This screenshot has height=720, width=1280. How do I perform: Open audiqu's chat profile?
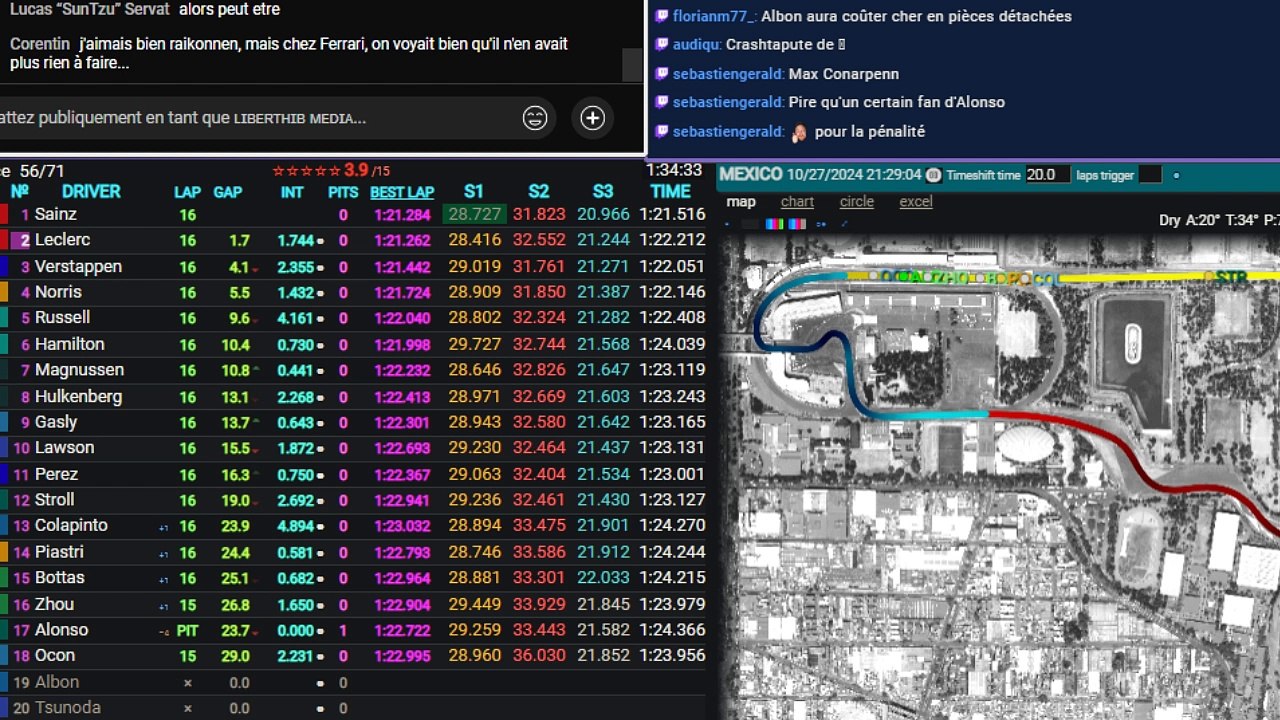(x=696, y=44)
